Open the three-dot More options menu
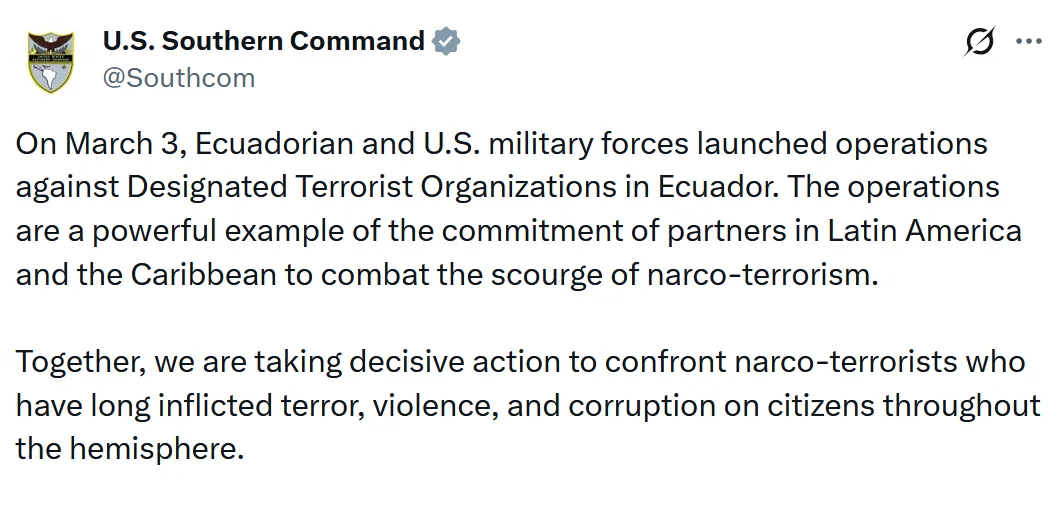The width and height of the screenshot is (1063, 505). (x=1028, y=42)
